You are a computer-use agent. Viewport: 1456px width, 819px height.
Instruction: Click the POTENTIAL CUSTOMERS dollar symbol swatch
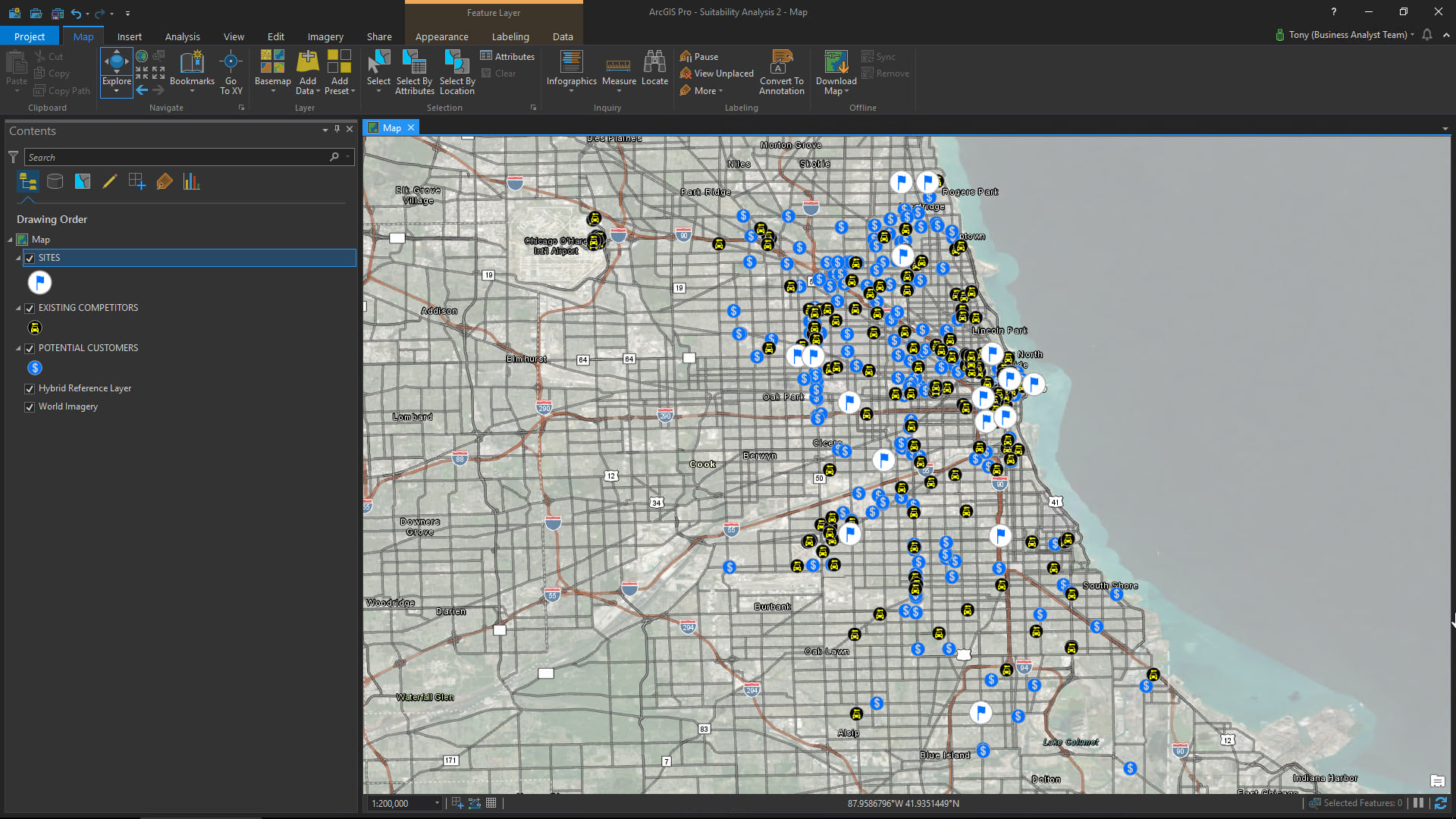click(35, 368)
